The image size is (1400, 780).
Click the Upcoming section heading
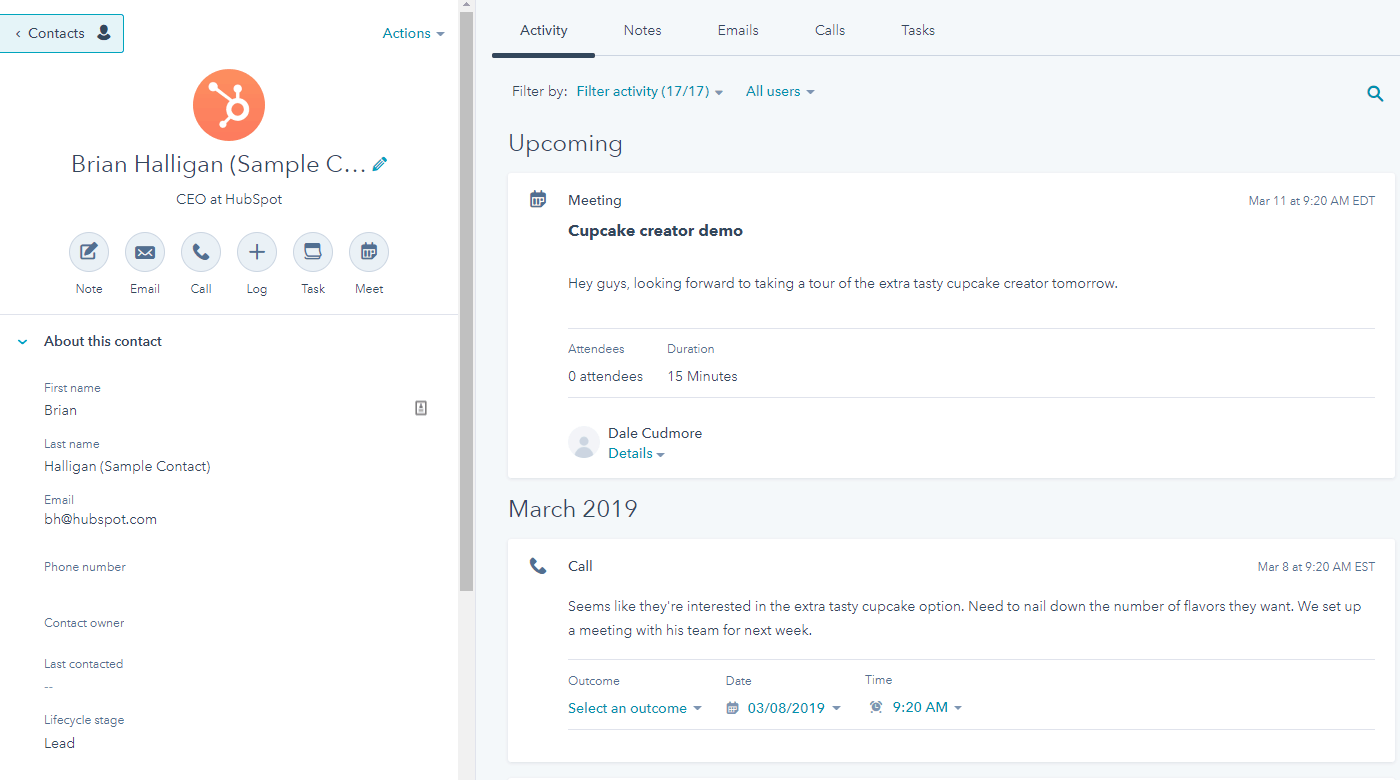(x=565, y=143)
